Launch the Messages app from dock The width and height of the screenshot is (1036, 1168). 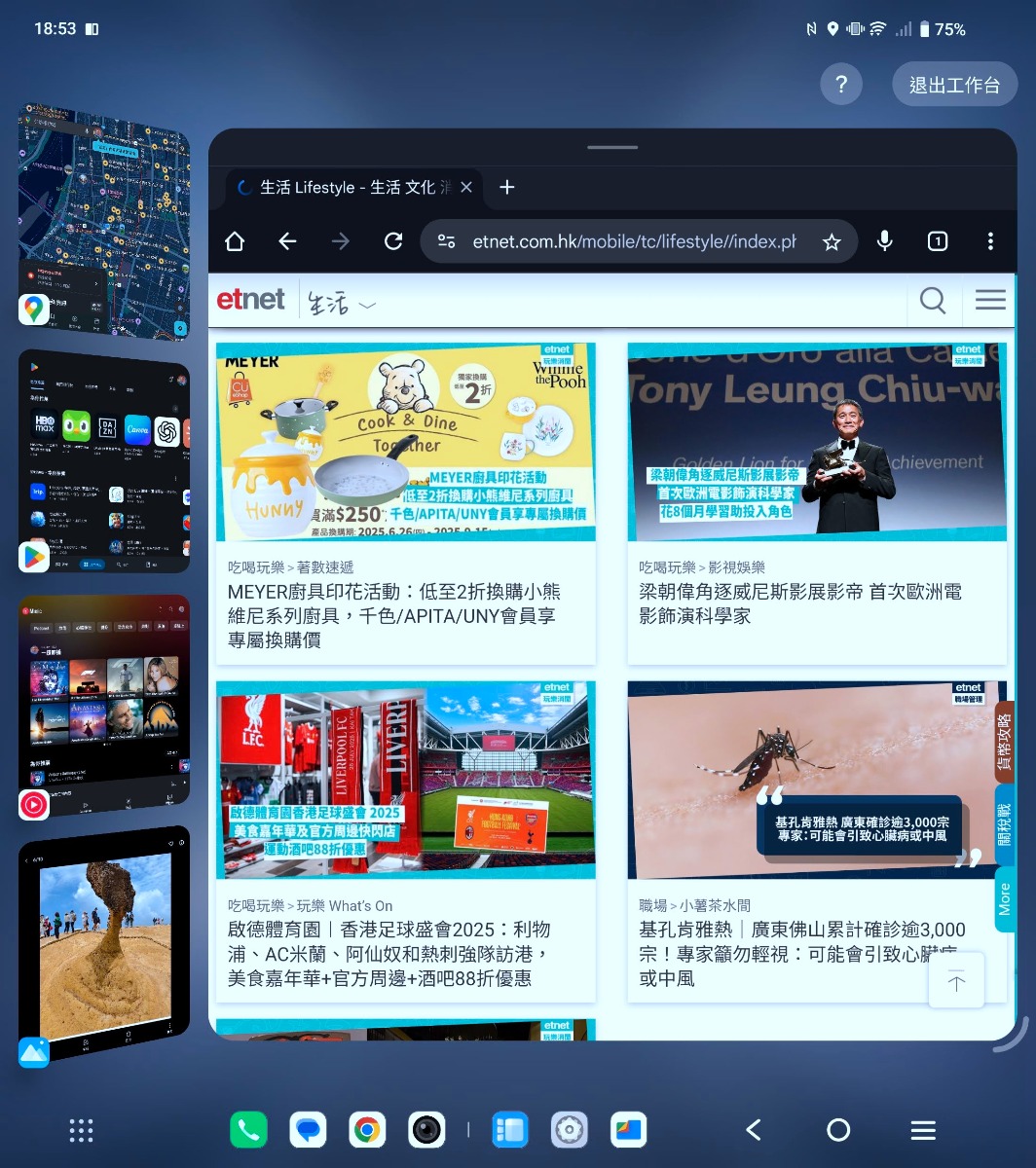pyautogui.click(x=308, y=1130)
